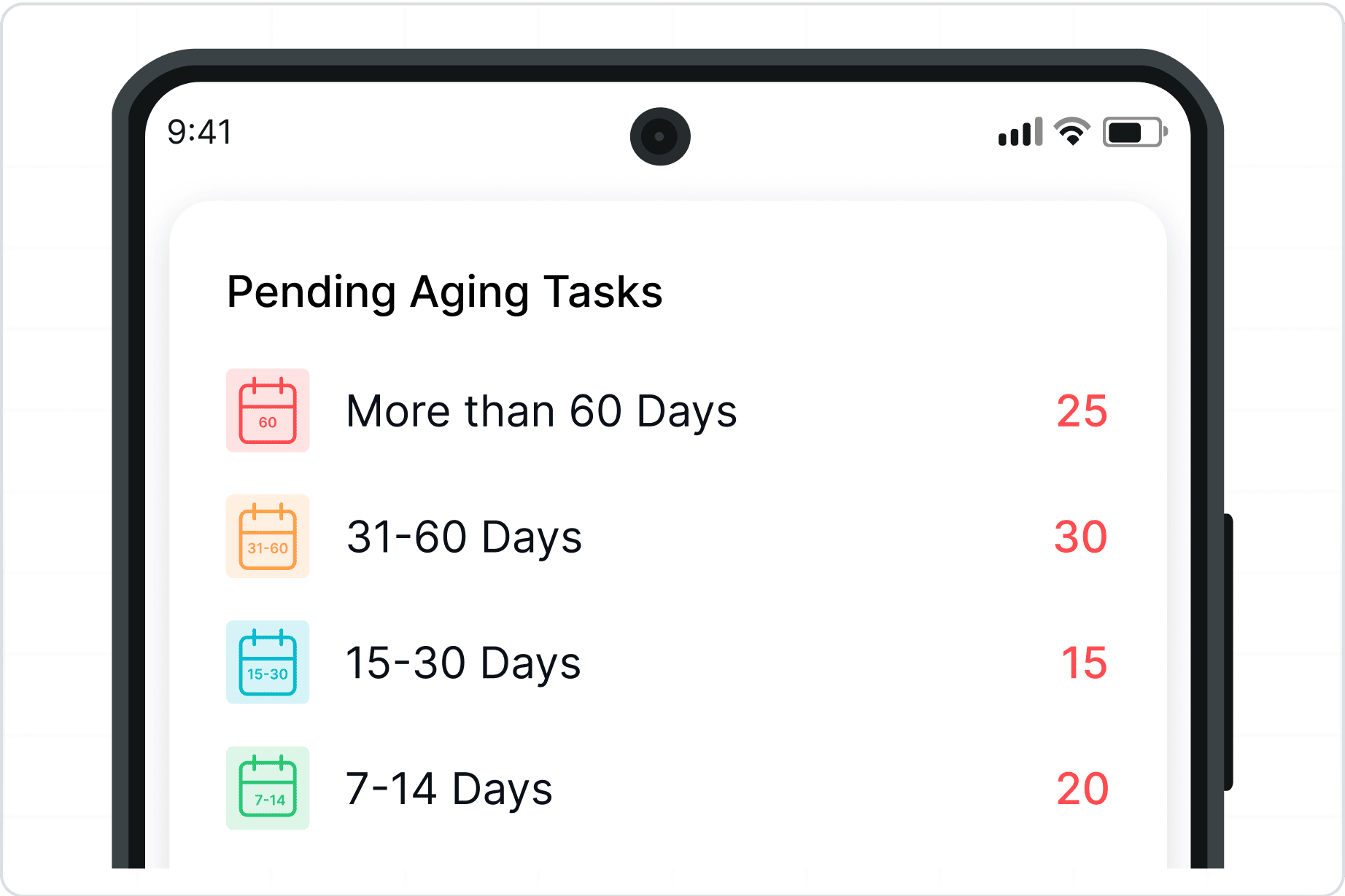Tap the cellular signal bars icon
This screenshot has width=1345, height=896.
click(1020, 132)
